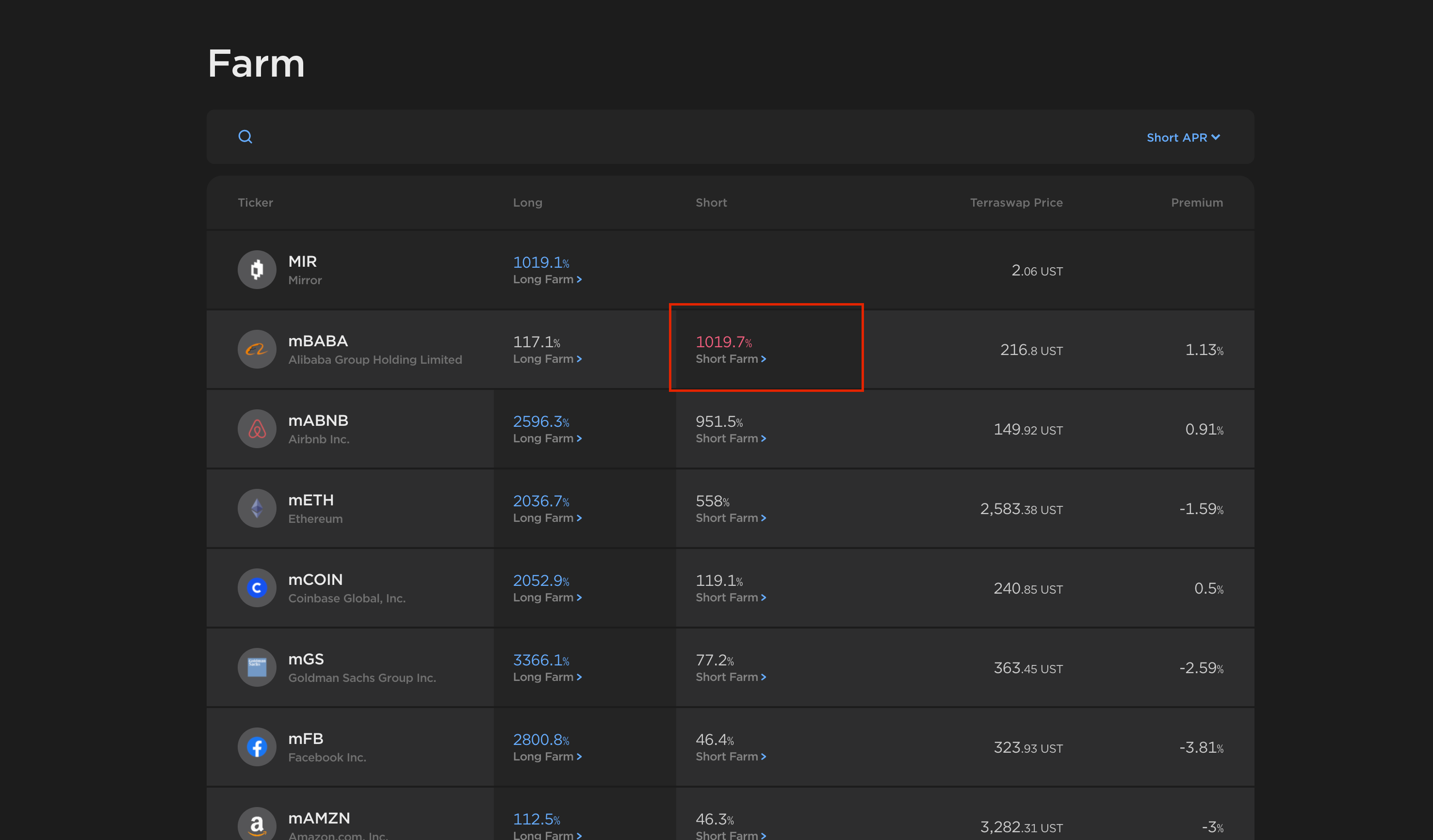Click the mAMZN Amazon logo icon
Viewport: 1433px width, 840px height.
point(257,824)
